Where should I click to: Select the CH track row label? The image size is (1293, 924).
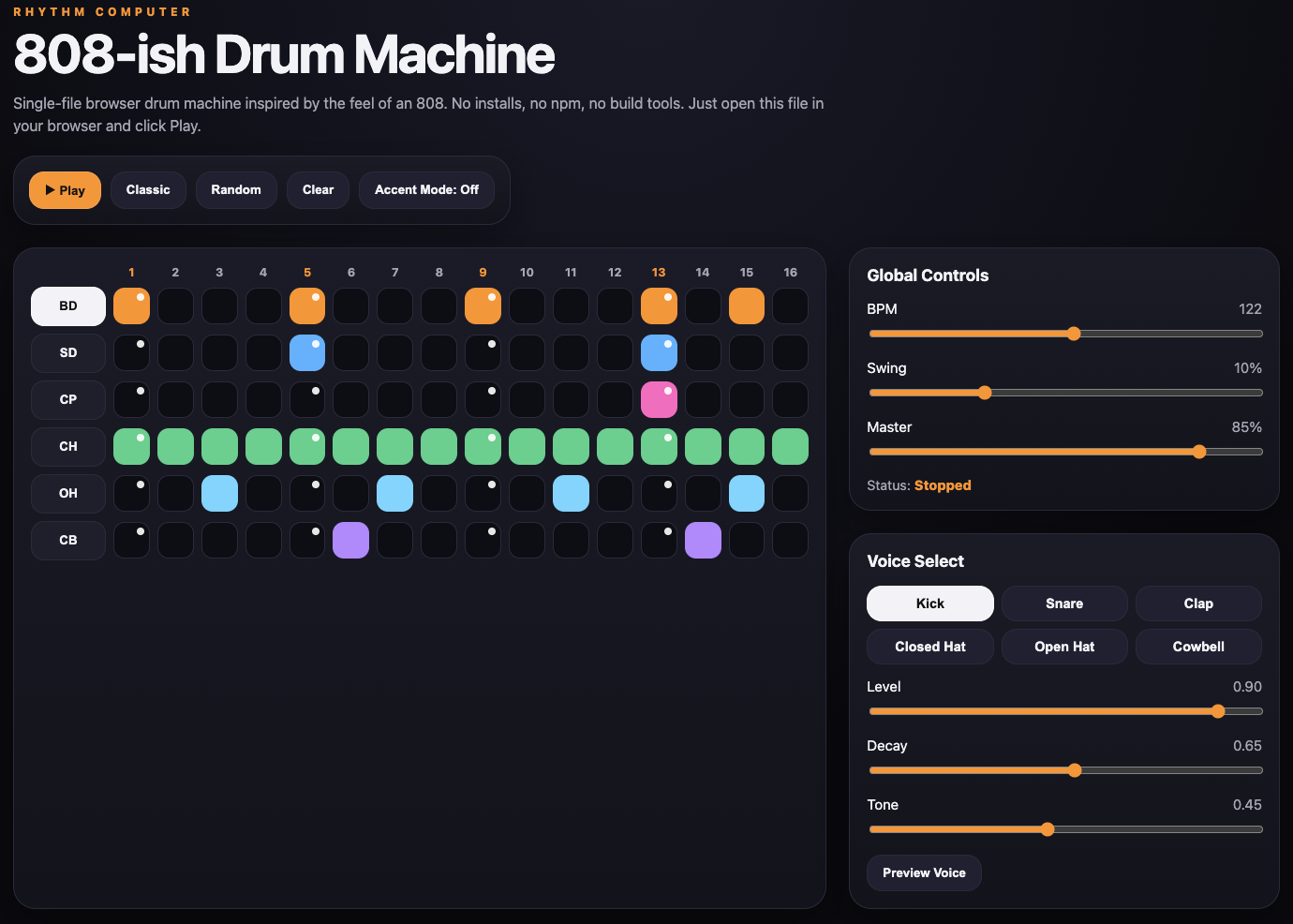pyautogui.click(x=68, y=447)
